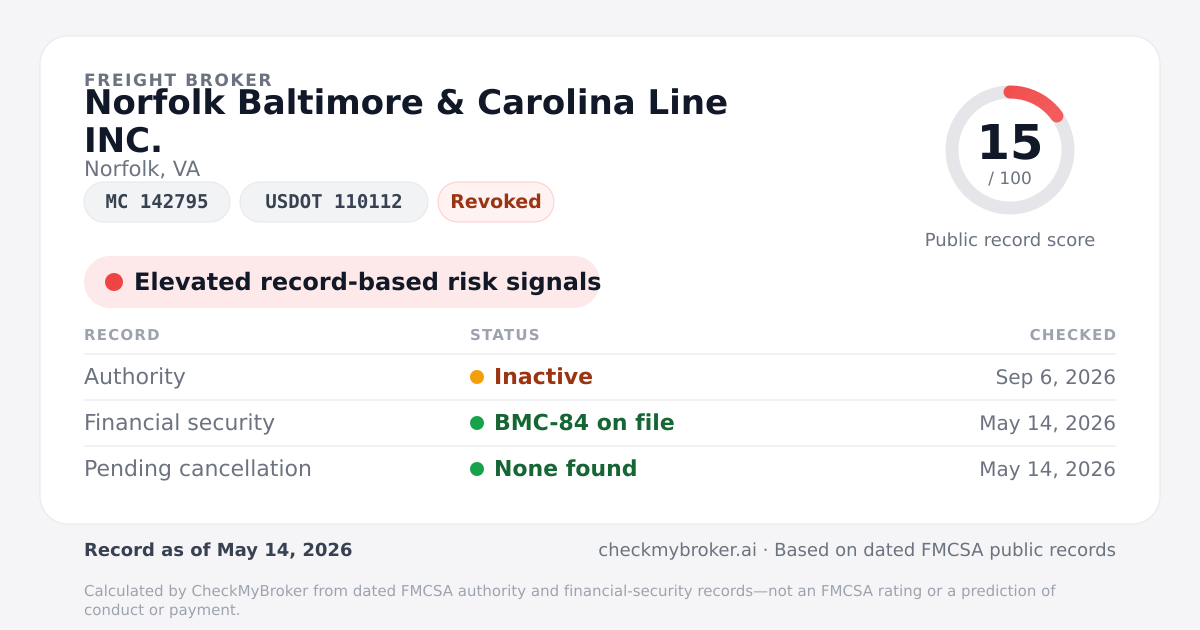
Task: Select the USDOT 110112 badge
Action: pyautogui.click(x=334, y=202)
